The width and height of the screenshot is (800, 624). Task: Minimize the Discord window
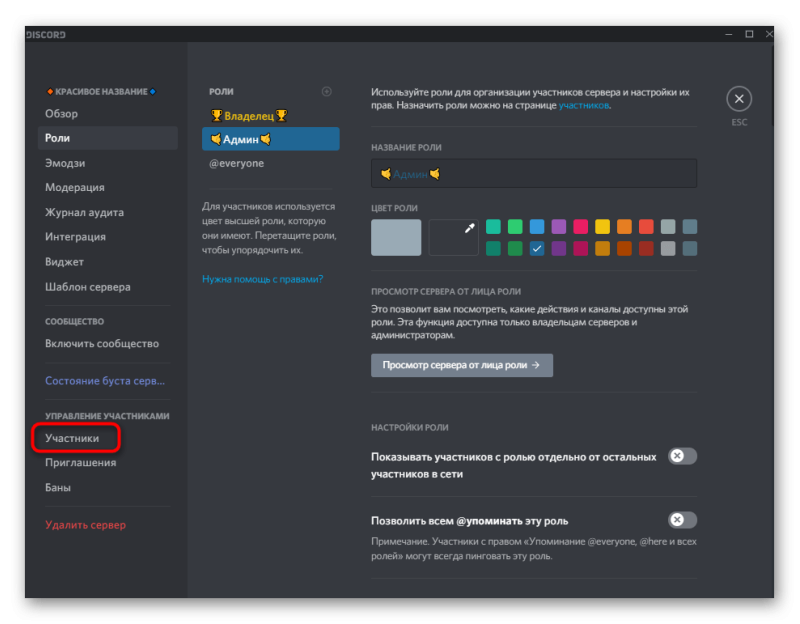(x=729, y=34)
